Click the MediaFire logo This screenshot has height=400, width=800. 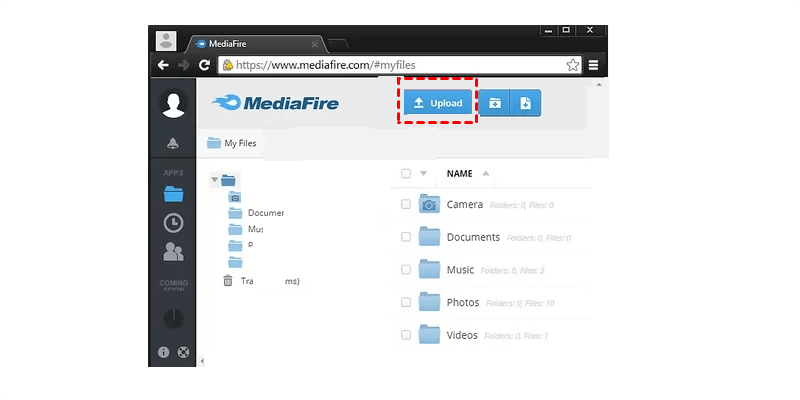click(x=275, y=103)
